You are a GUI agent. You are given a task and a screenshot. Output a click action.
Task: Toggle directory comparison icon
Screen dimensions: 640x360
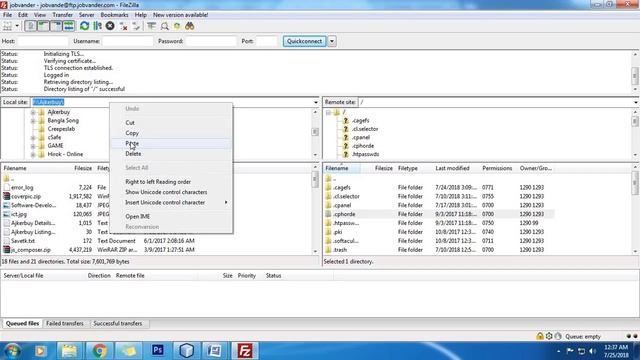(164, 27)
